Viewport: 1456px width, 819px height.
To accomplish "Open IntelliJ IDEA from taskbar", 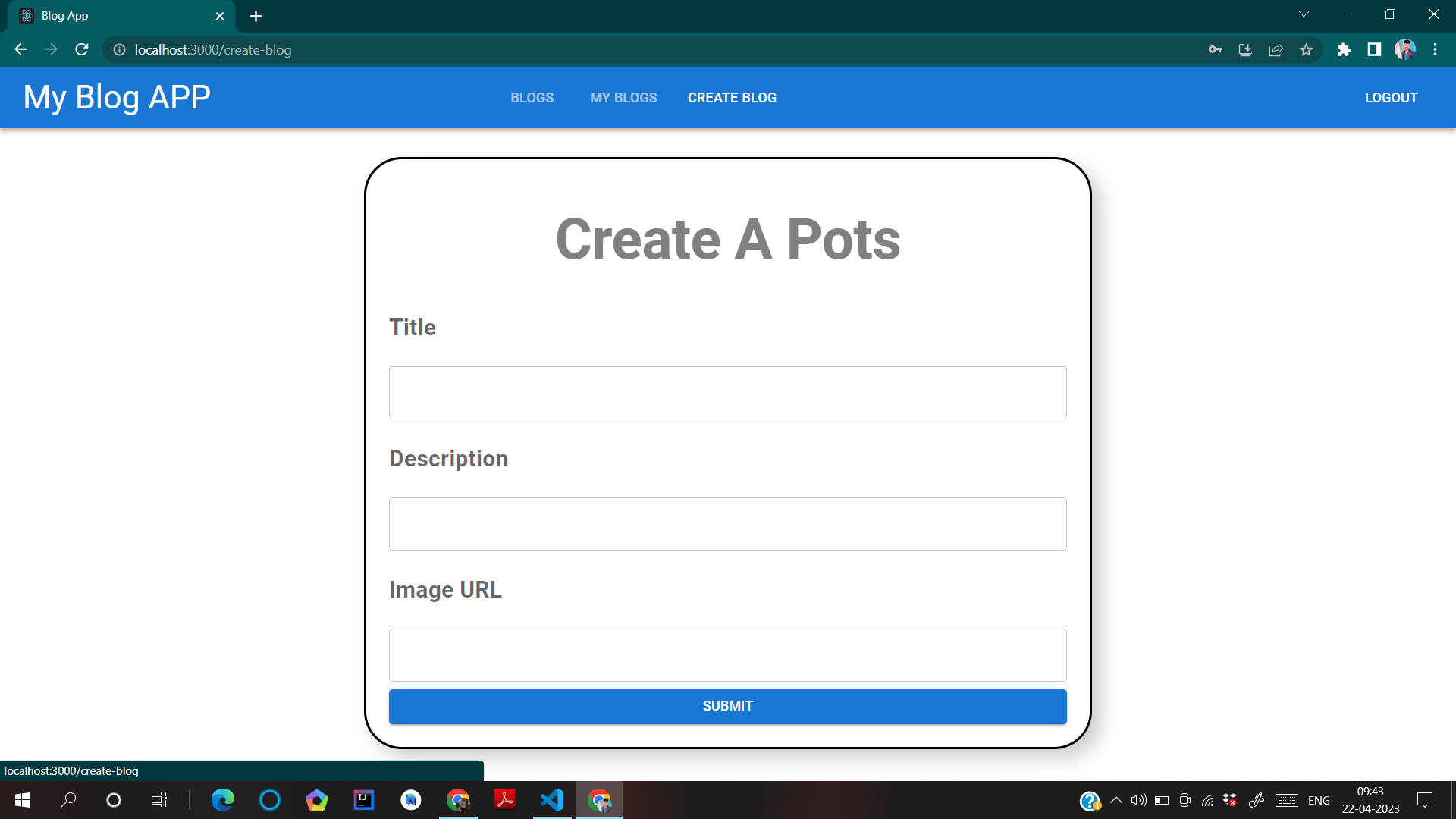I will 364,800.
